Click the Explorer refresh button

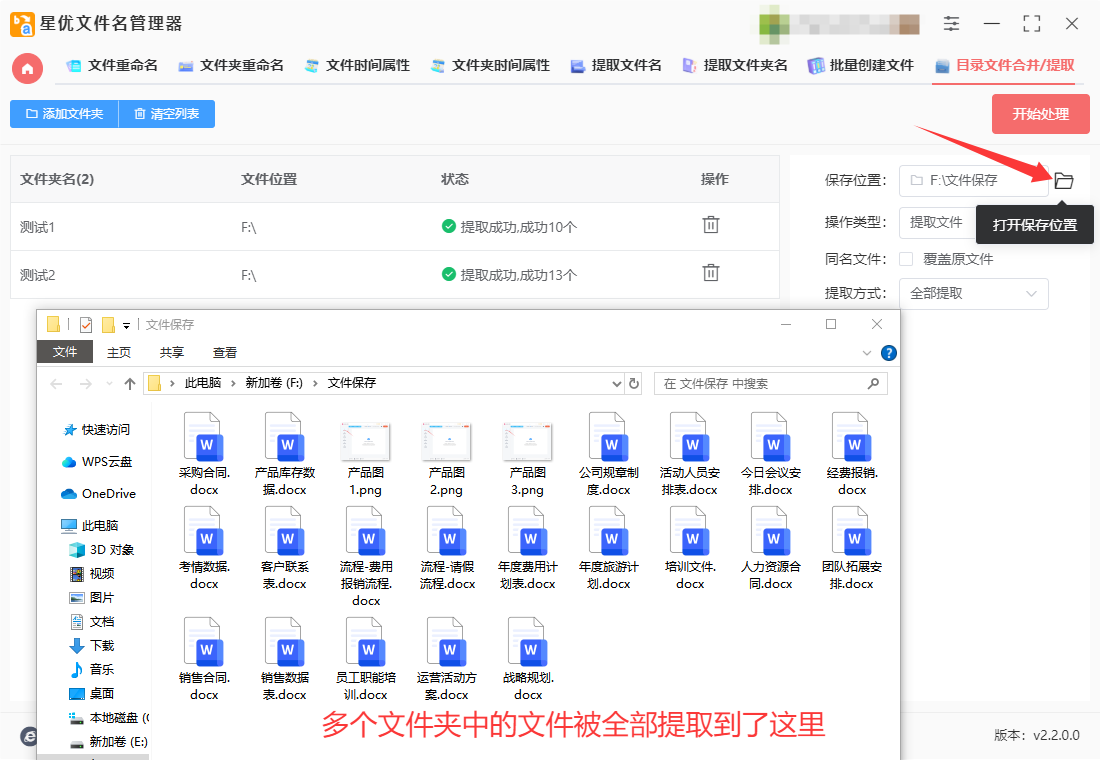pos(634,383)
